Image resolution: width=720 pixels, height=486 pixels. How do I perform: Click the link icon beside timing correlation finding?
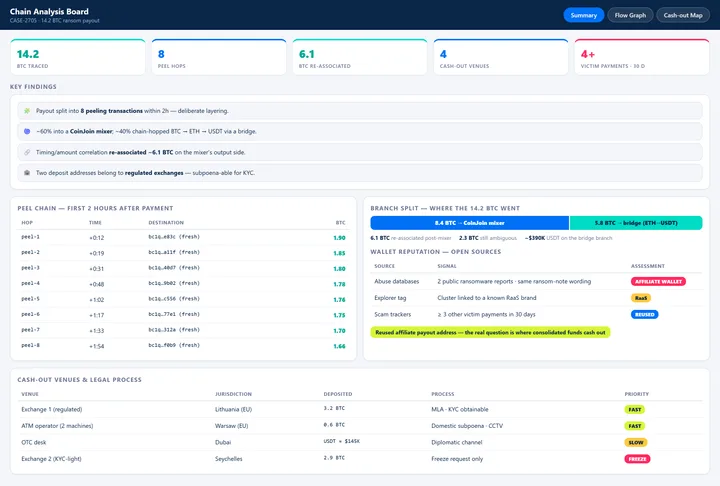point(27,152)
